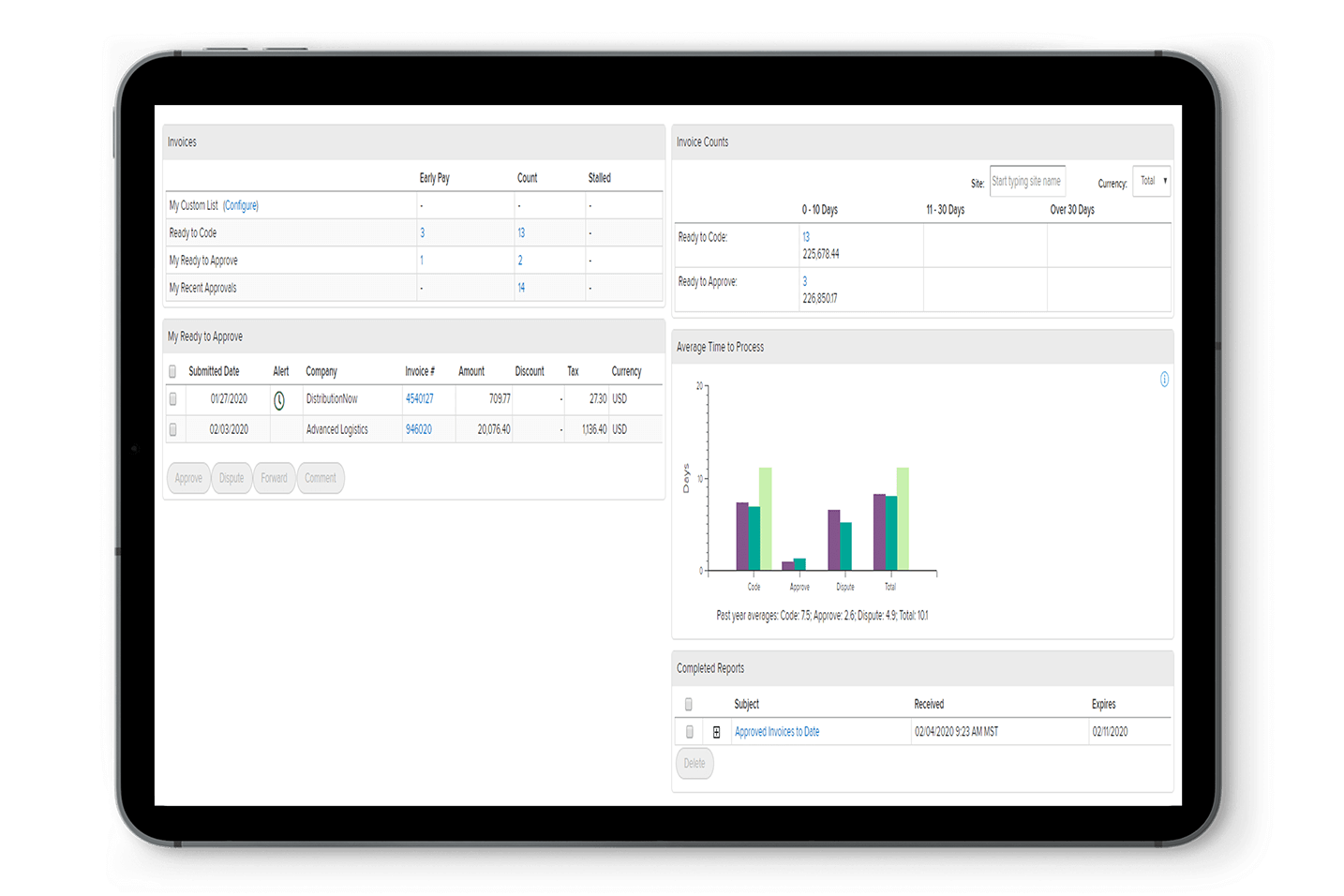Check the 01/27/2020 invoice row checkbox
Screen dimensions: 1344x896
172,399
